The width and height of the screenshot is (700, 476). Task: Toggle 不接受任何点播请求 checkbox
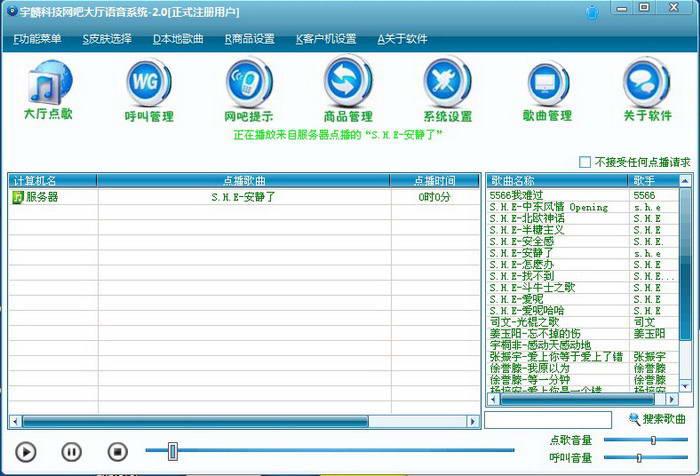584,162
